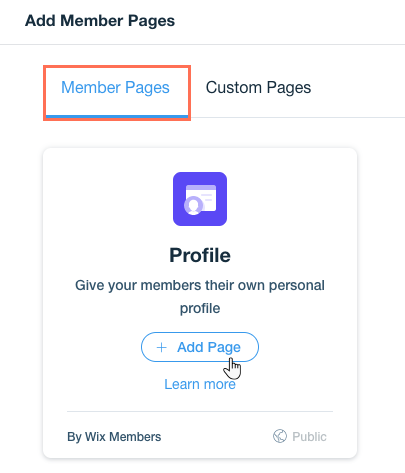Open the Learn more link

[x=200, y=384]
